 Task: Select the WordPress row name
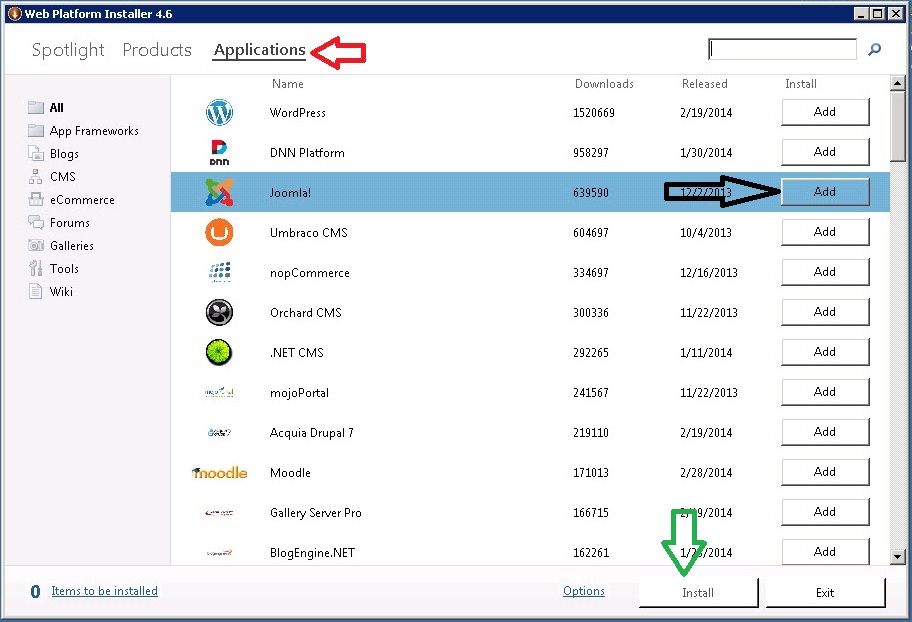(297, 113)
